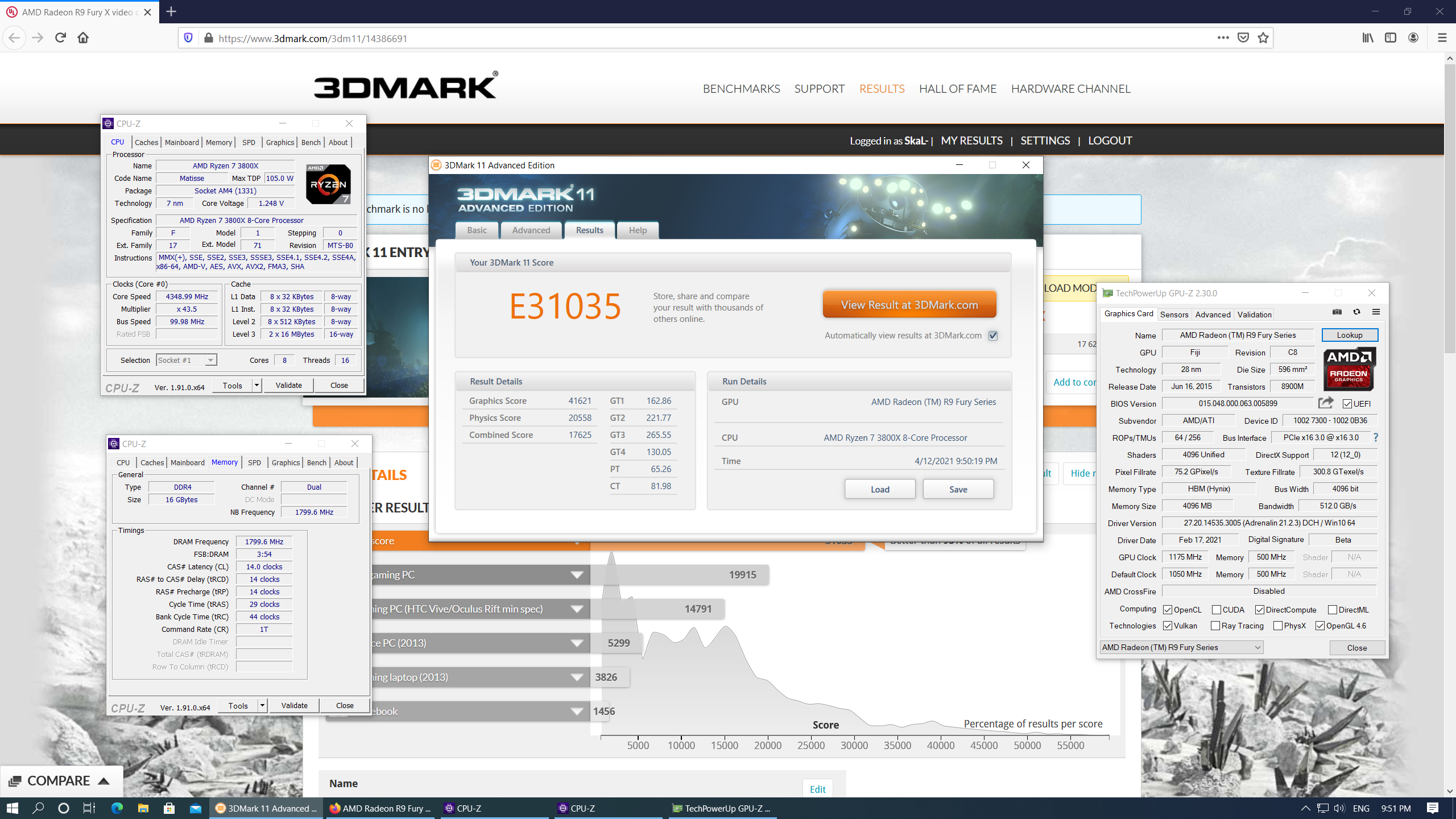Click the BIOS export share icon in GPU-Z
The height and width of the screenshot is (819, 1456).
(x=1326, y=403)
